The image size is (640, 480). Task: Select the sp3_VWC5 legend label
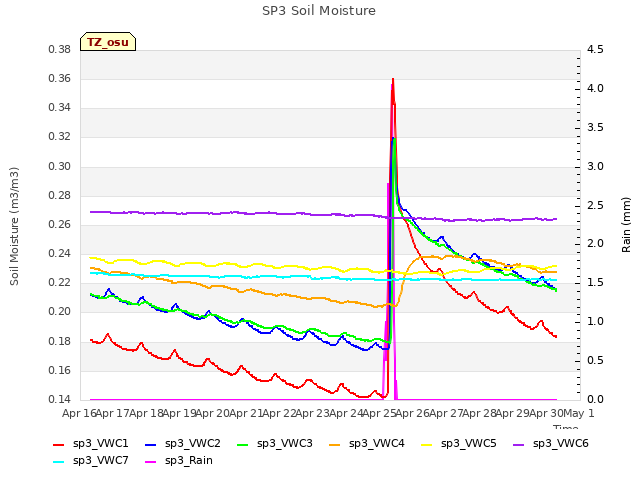(469, 444)
